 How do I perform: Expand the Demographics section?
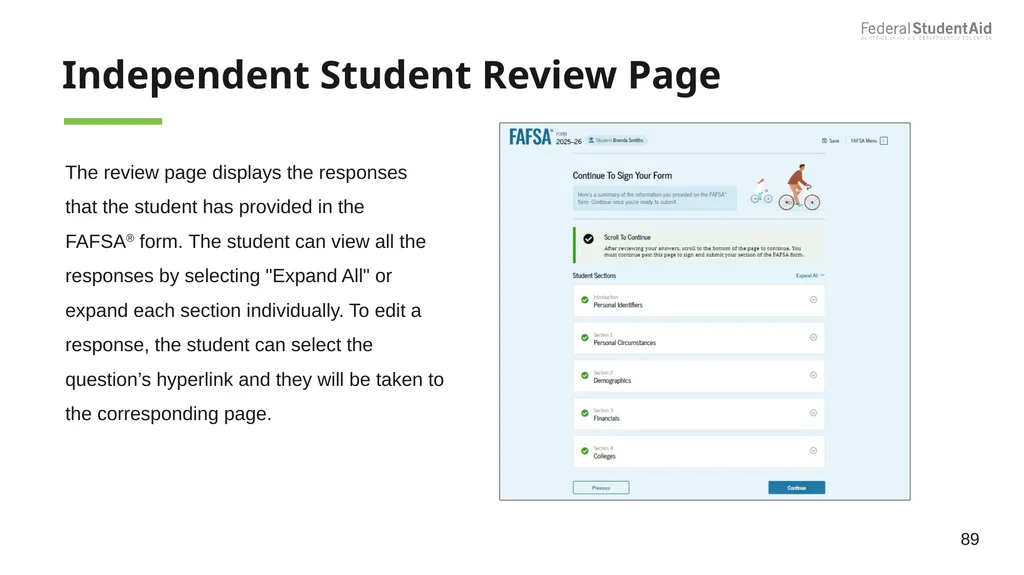(813, 375)
